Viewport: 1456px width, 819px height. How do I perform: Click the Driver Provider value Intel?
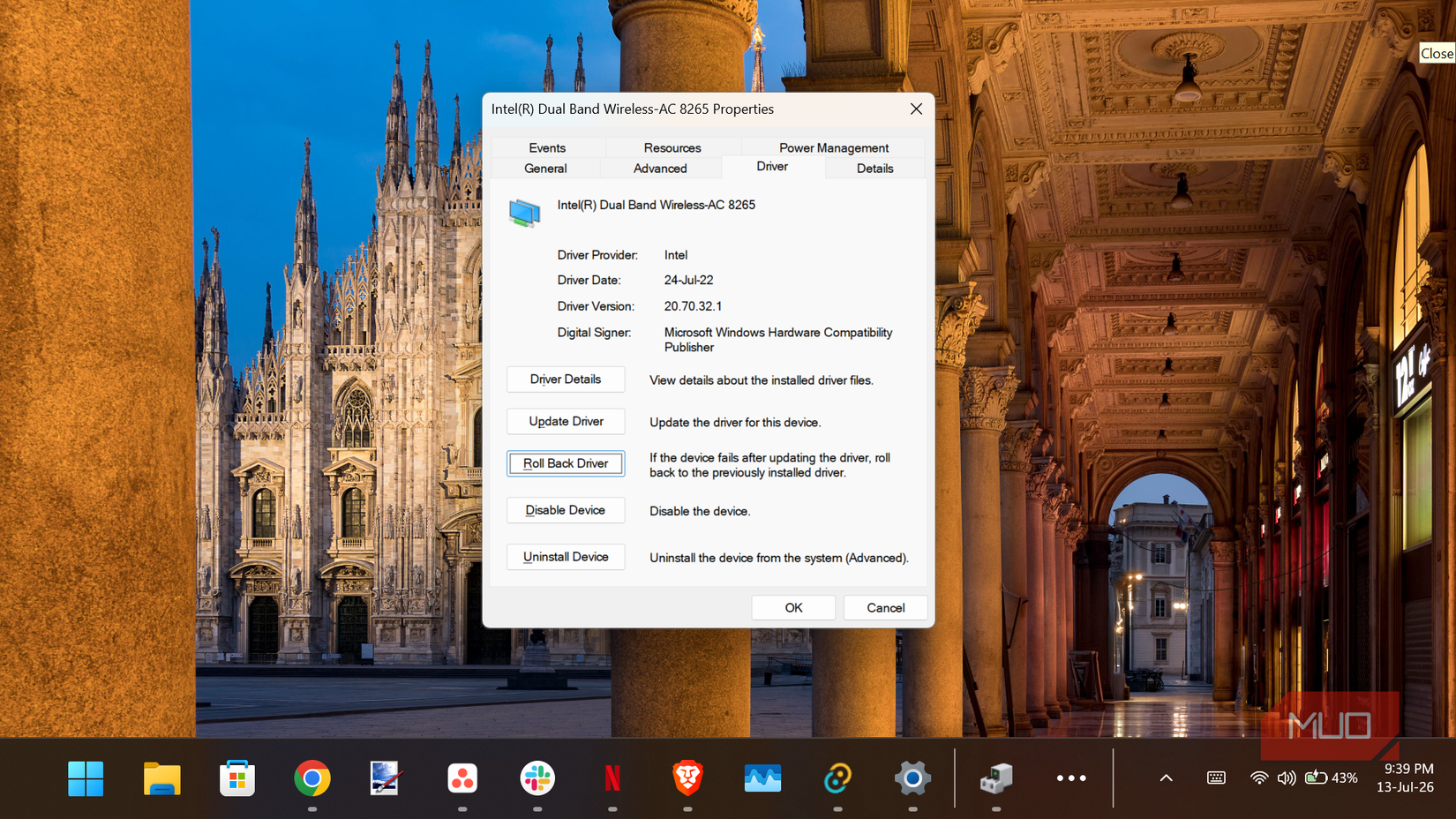click(x=676, y=255)
